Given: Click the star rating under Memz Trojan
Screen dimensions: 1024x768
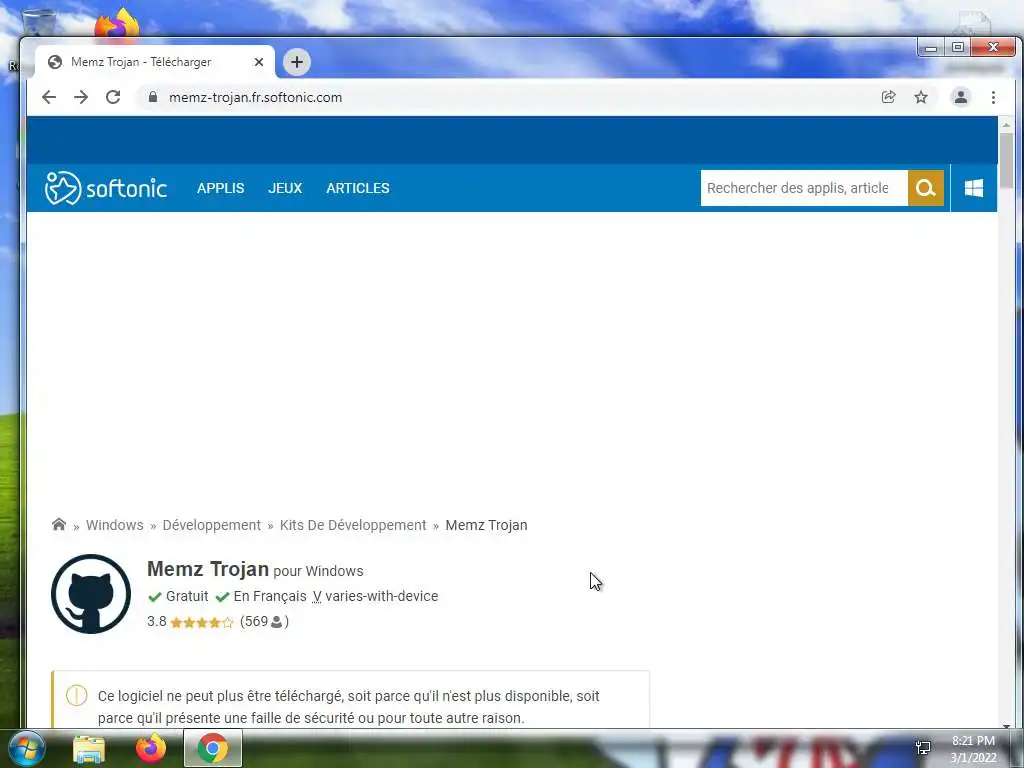Looking at the screenshot, I should point(201,622).
